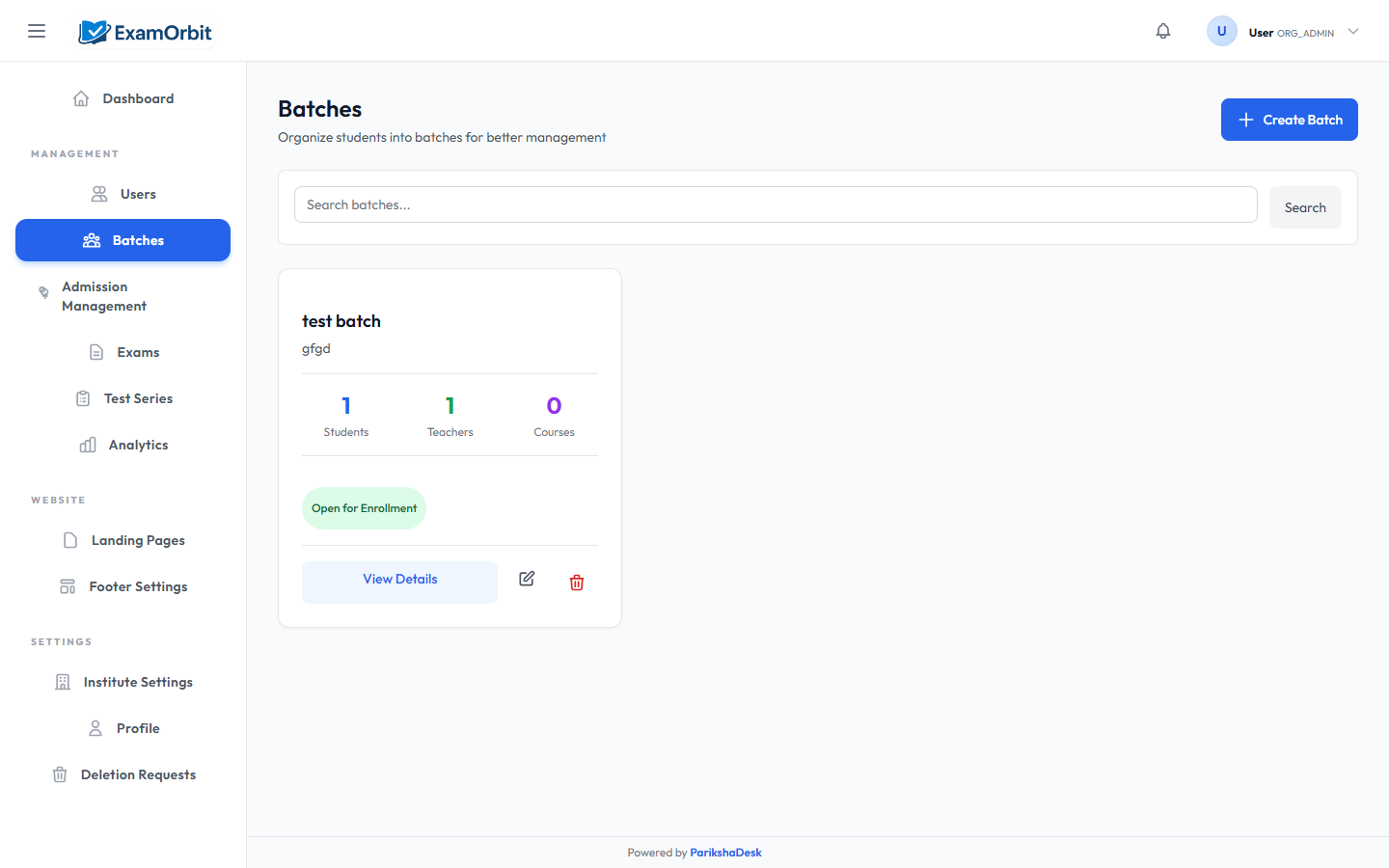1389x868 pixels.
Task: Click the Exams document icon
Action: (x=96, y=352)
